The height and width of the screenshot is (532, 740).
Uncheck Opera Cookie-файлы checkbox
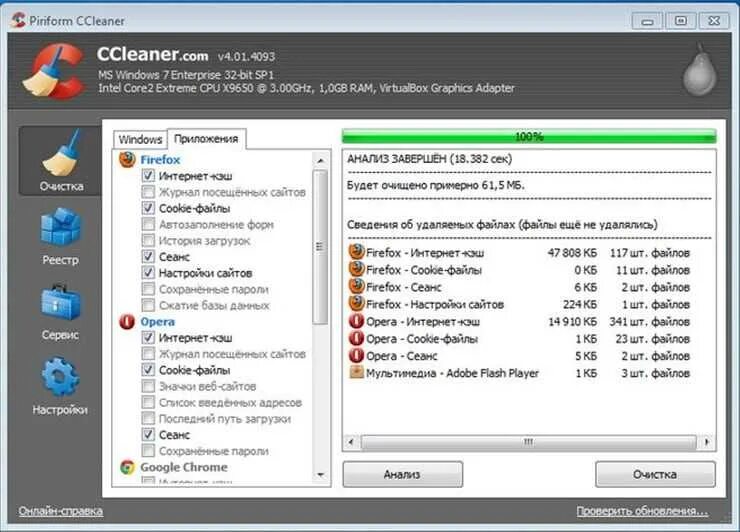pyautogui.click(x=148, y=370)
